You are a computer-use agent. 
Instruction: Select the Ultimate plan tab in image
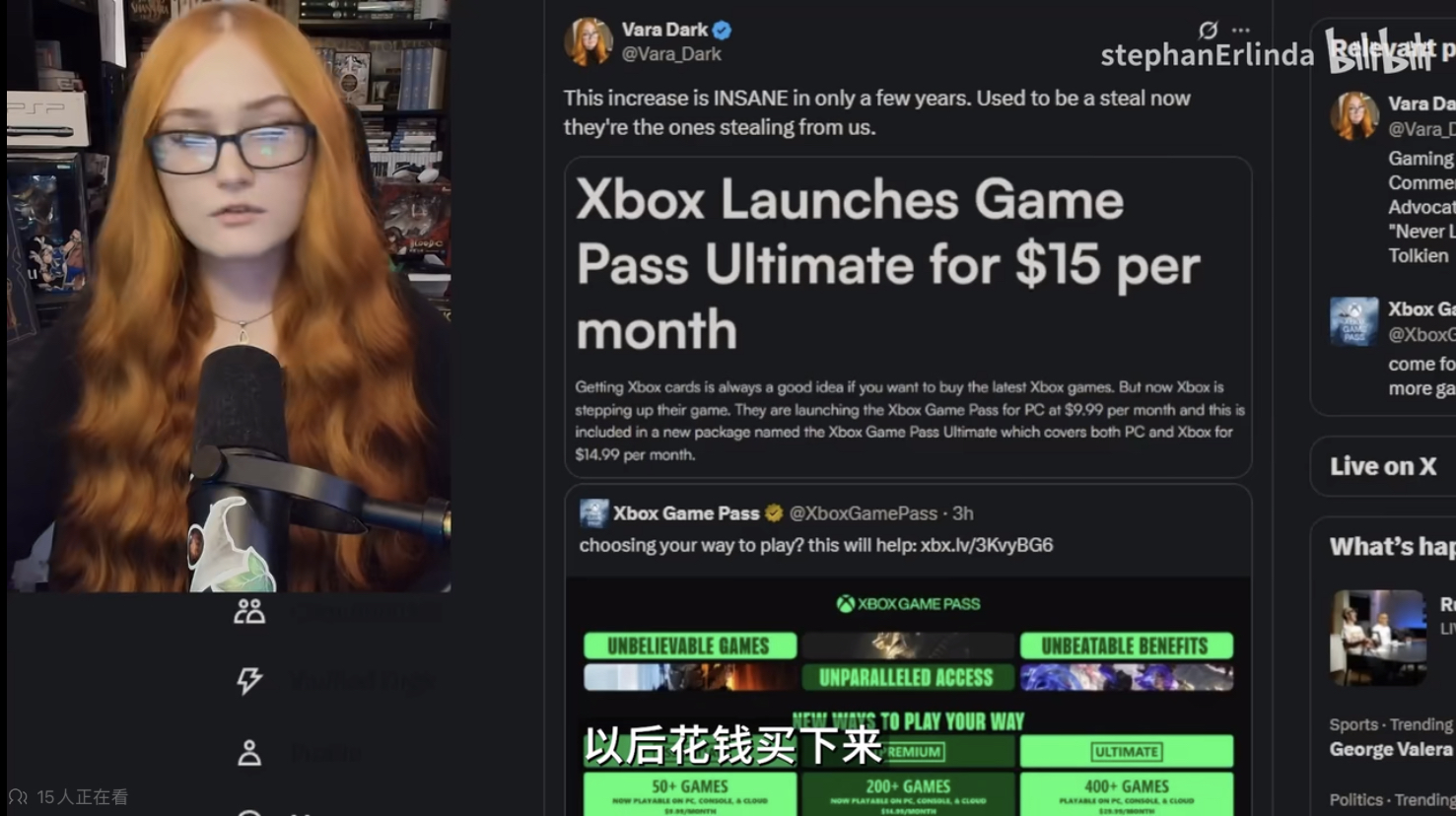click(x=1127, y=752)
